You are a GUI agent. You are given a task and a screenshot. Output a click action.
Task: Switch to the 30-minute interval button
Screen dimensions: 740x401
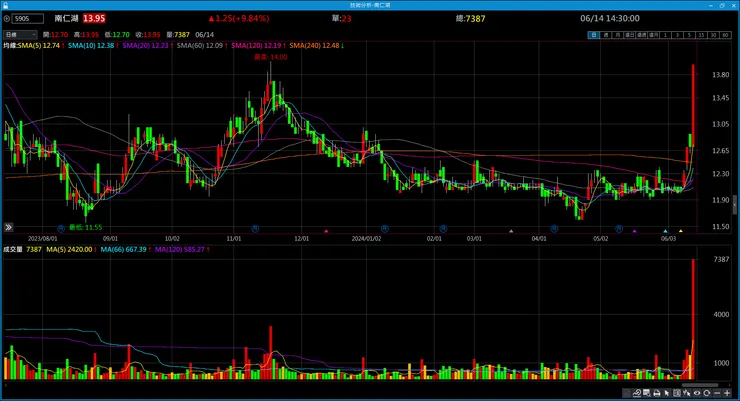713,35
